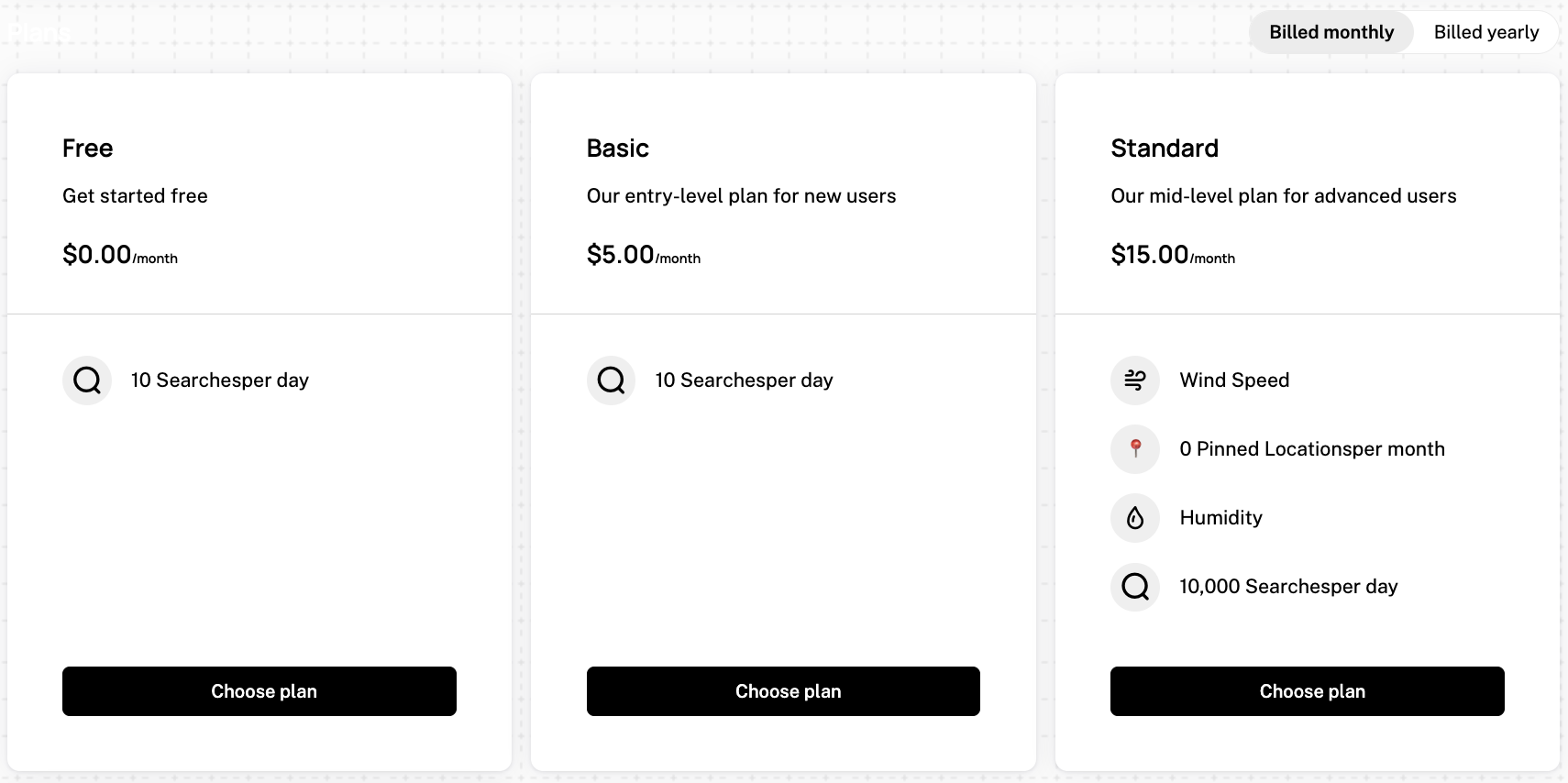
Task: Click the Humidity feature label
Action: pyautogui.click(x=1220, y=517)
